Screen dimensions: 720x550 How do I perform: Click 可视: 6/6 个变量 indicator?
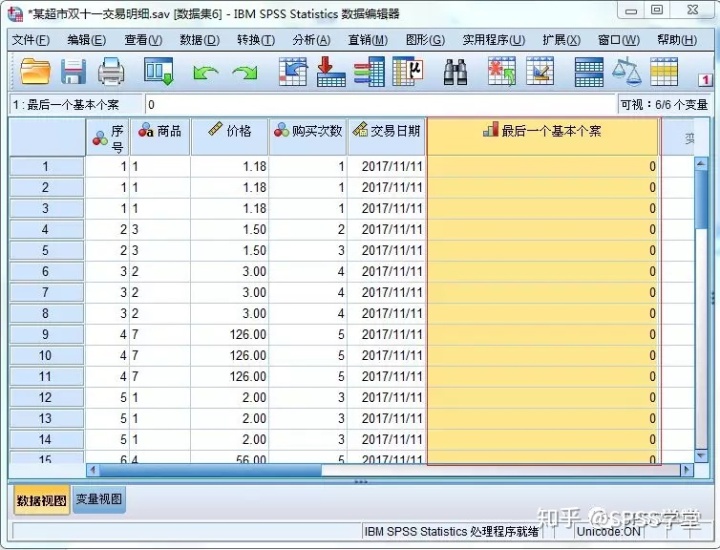click(x=664, y=105)
